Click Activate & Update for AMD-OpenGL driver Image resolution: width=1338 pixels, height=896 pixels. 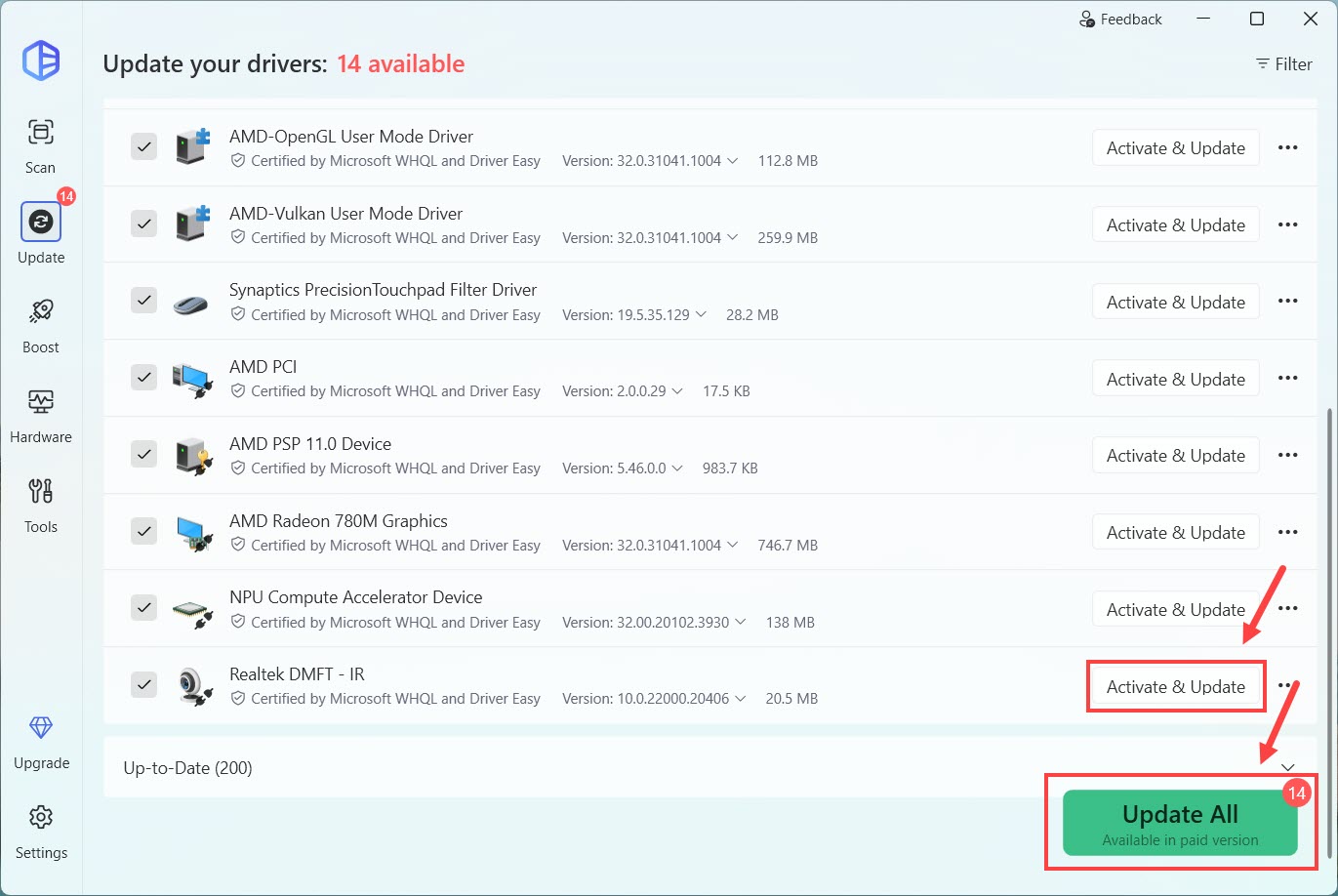coord(1176,148)
